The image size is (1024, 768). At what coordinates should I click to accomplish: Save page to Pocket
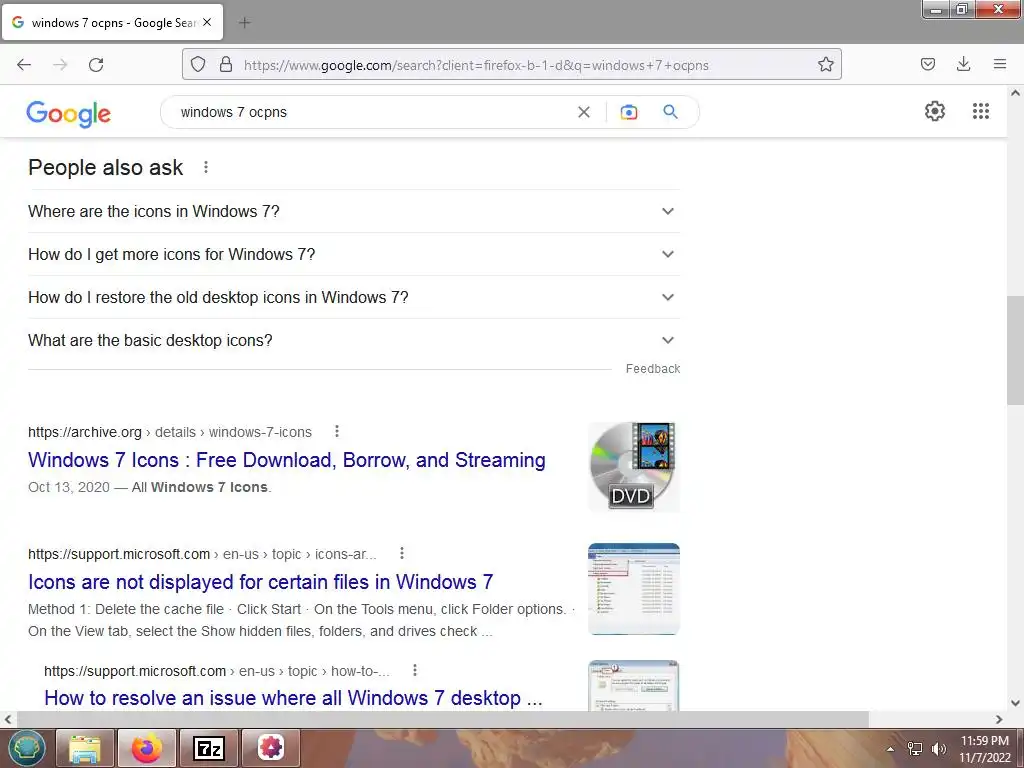coord(927,64)
